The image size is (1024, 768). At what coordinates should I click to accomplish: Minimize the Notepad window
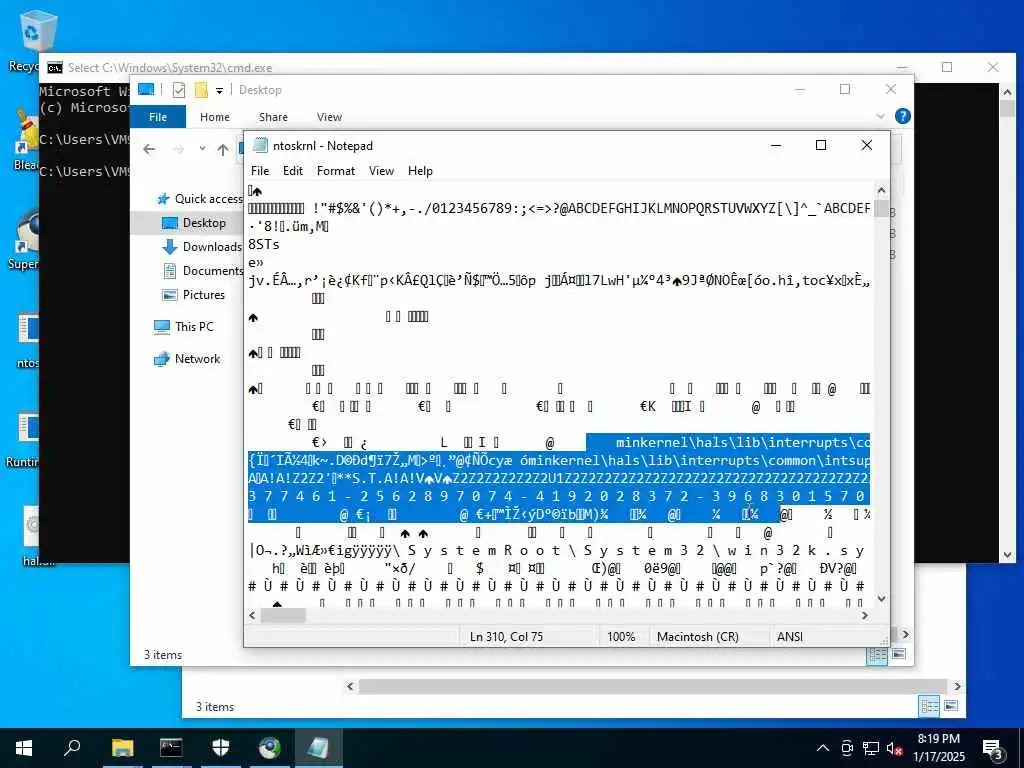coord(776,145)
